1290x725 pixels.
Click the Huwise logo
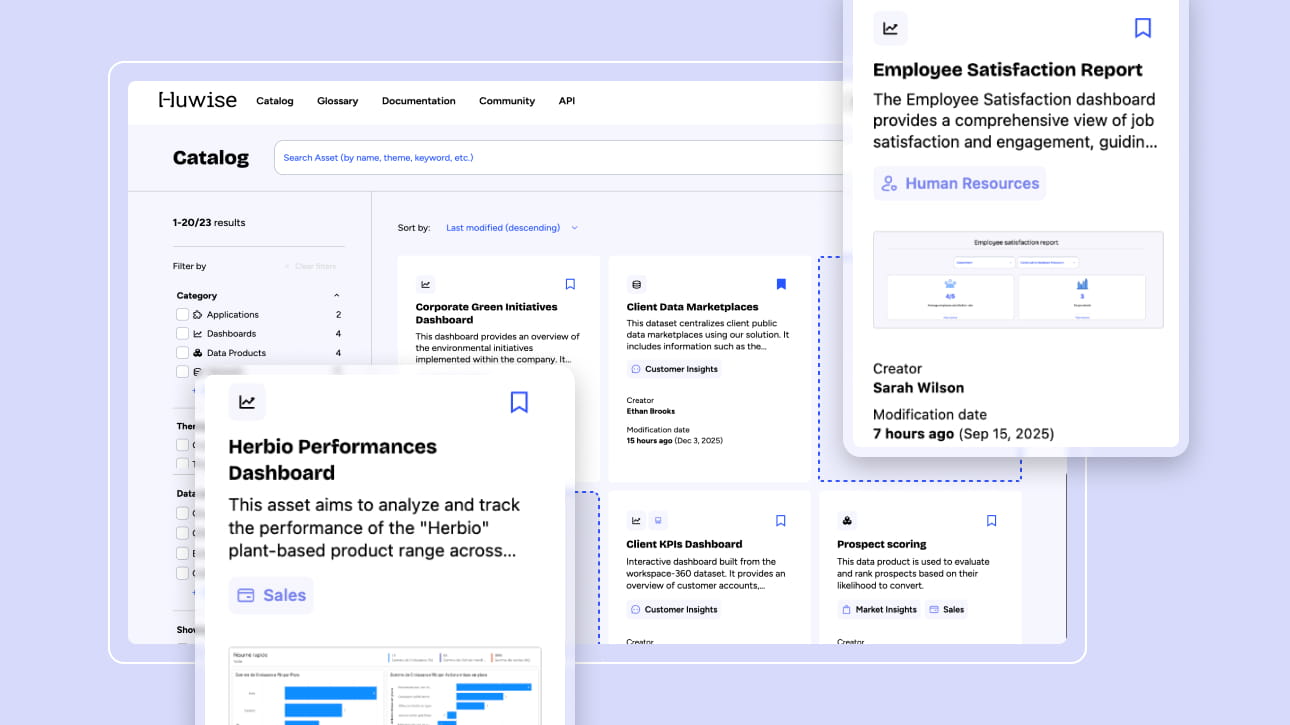(x=198, y=100)
